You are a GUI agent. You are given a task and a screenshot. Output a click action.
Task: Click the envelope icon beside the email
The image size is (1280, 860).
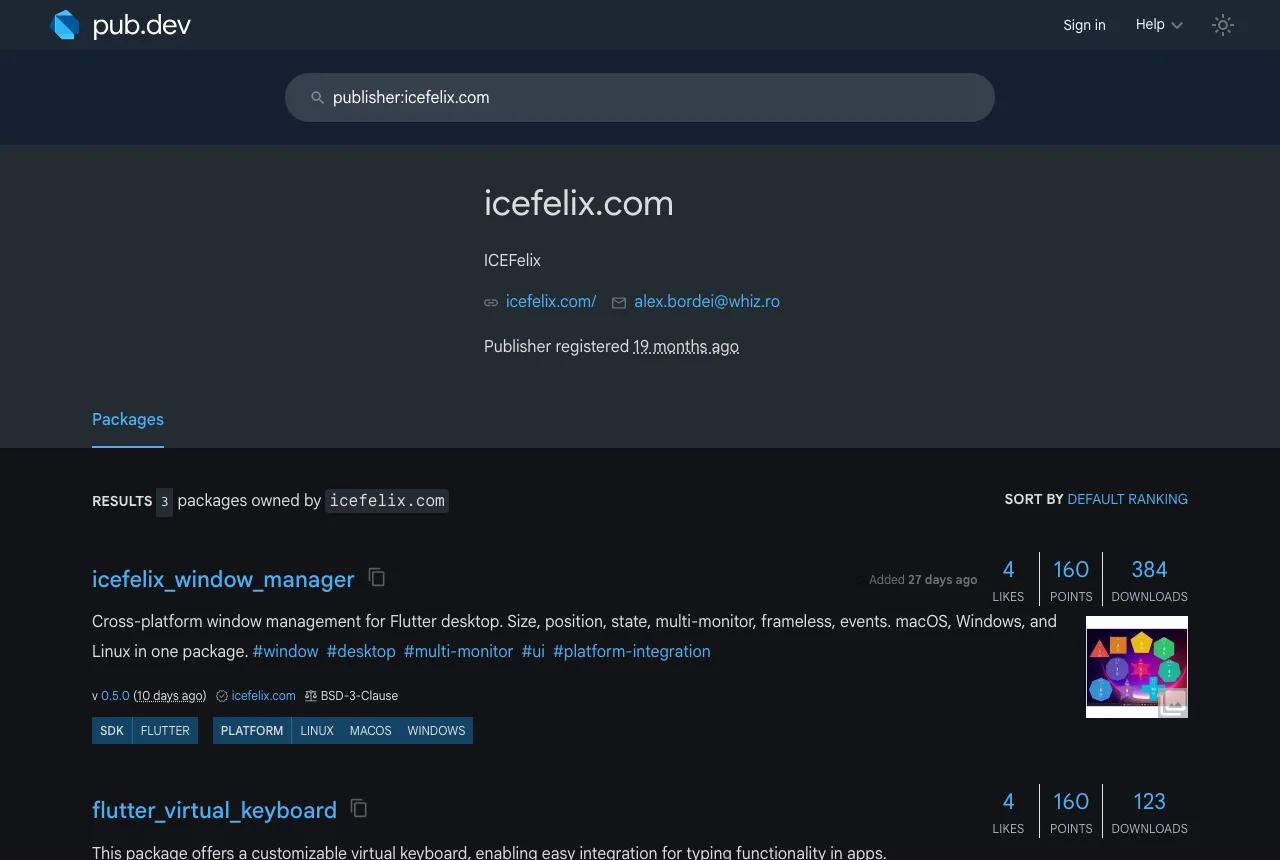(x=619, y=302)
